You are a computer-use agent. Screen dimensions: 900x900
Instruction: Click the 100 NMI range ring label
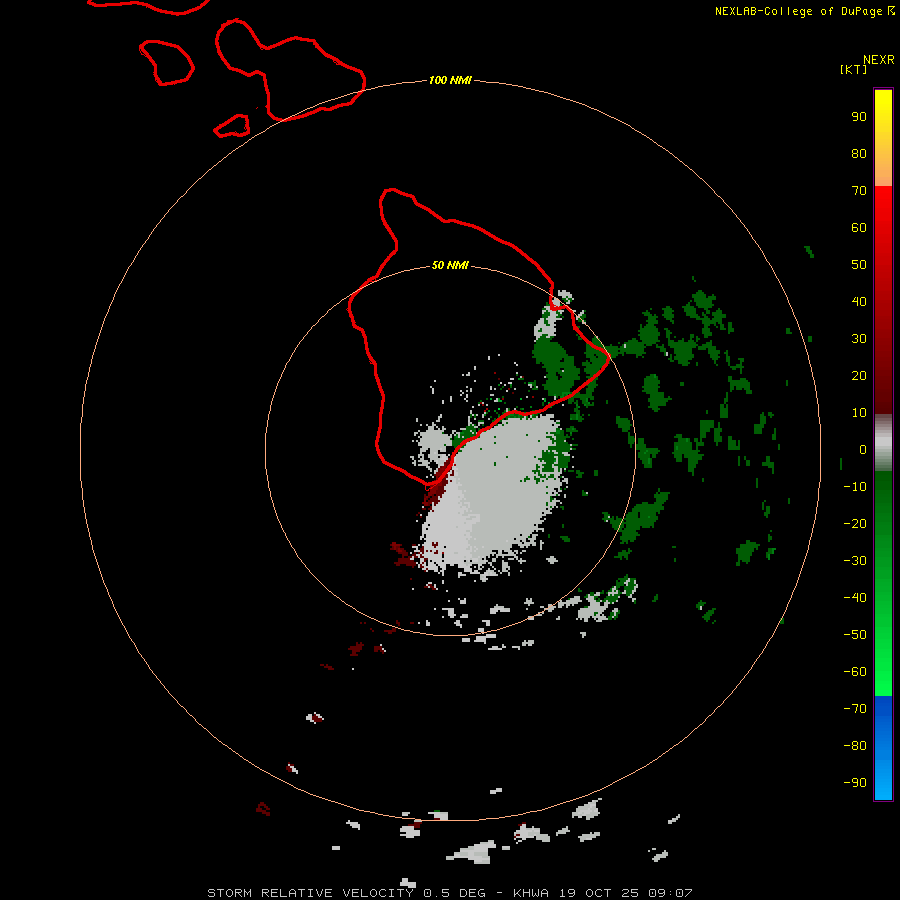click(450, 80)
